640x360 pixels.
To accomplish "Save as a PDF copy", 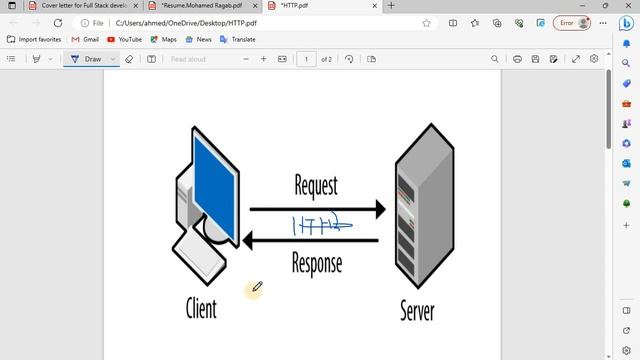I will (x=553, y=59).
